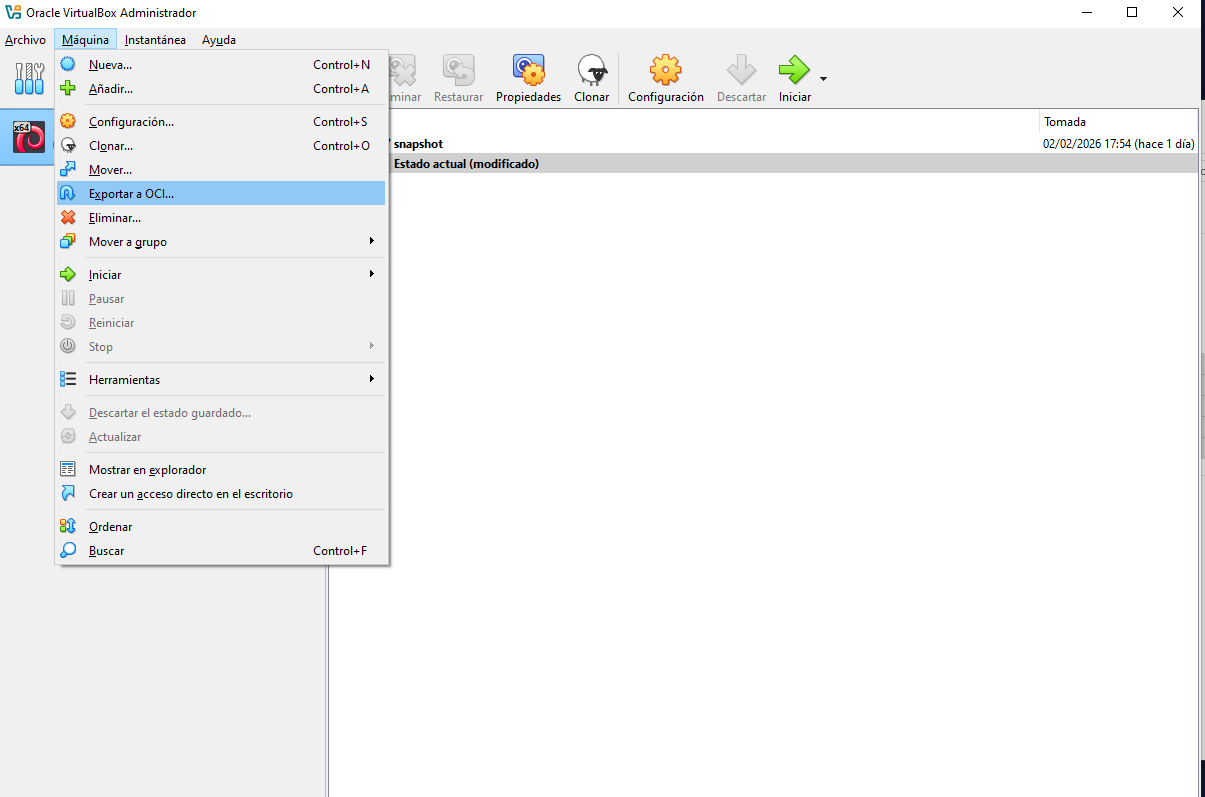Click the Mostrar en explorador icon

click(x=68, y=469)
